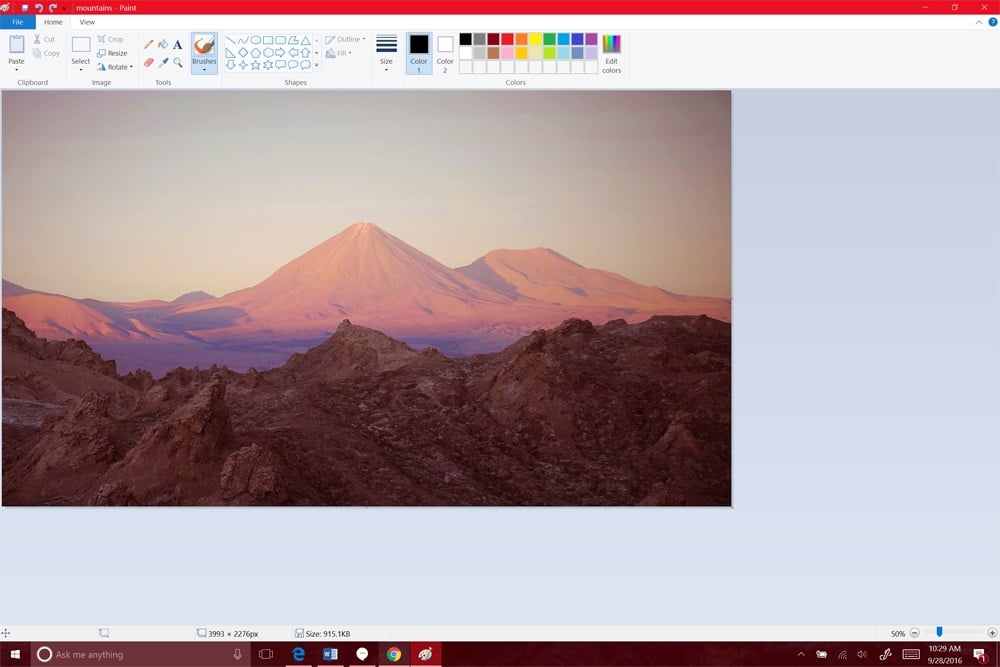Select the rectangle shape

(268, 39)
